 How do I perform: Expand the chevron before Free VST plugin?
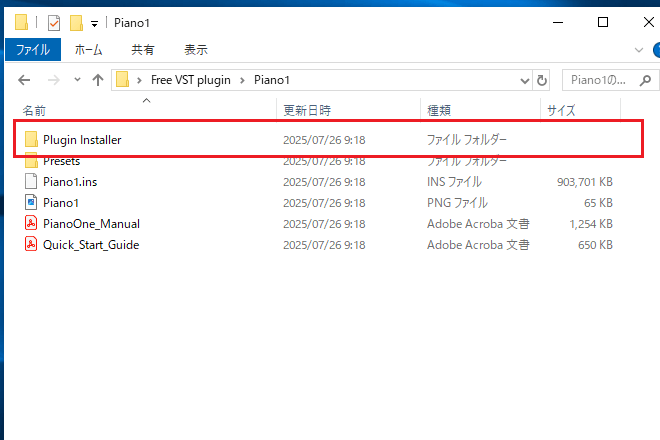pos(139,80)
